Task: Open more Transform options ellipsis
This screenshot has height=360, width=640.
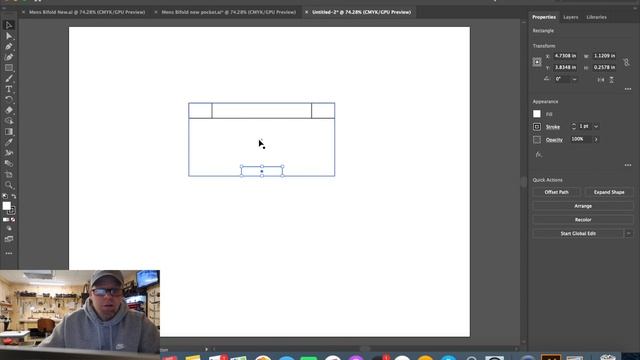Action: 628,89
